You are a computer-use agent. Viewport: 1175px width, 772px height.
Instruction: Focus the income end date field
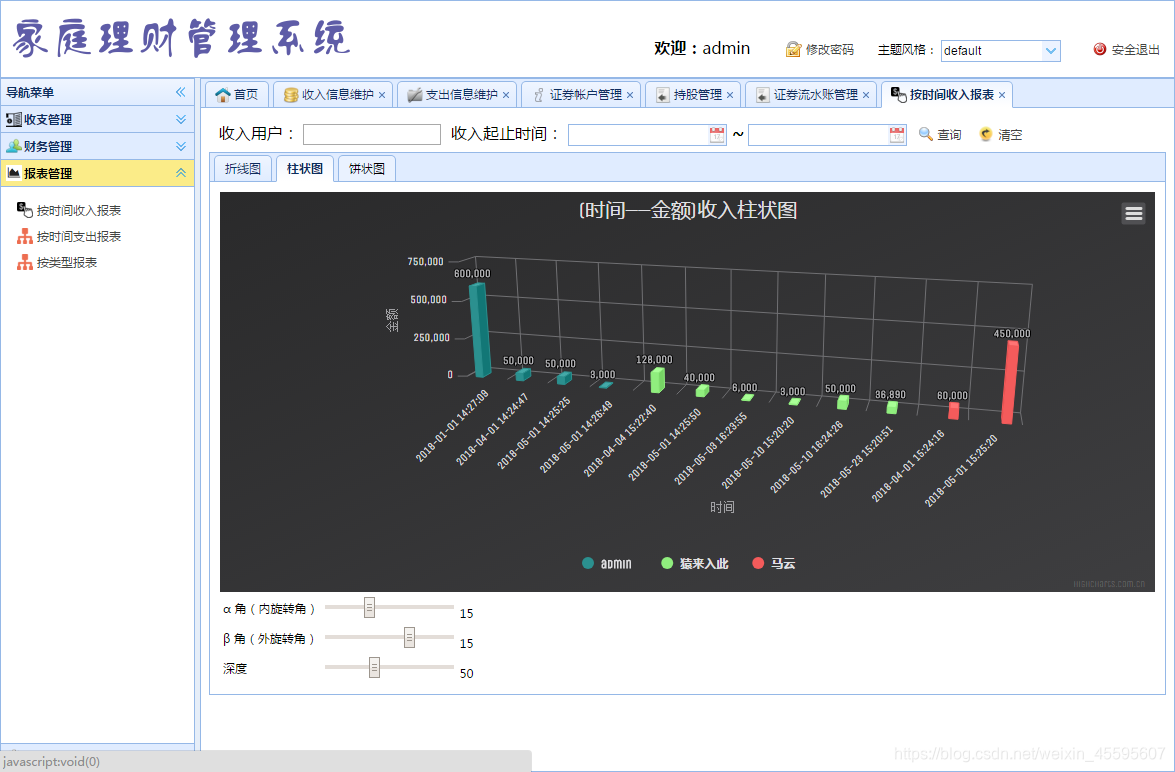[x=818, y=135]
